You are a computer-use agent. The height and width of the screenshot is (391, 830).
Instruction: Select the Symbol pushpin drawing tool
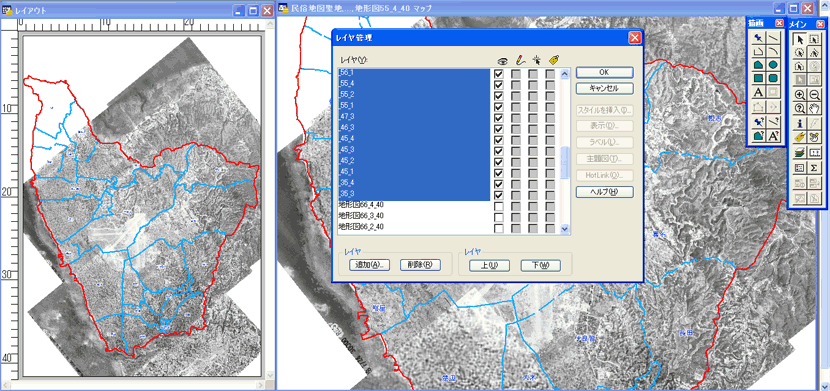point(758,38)
